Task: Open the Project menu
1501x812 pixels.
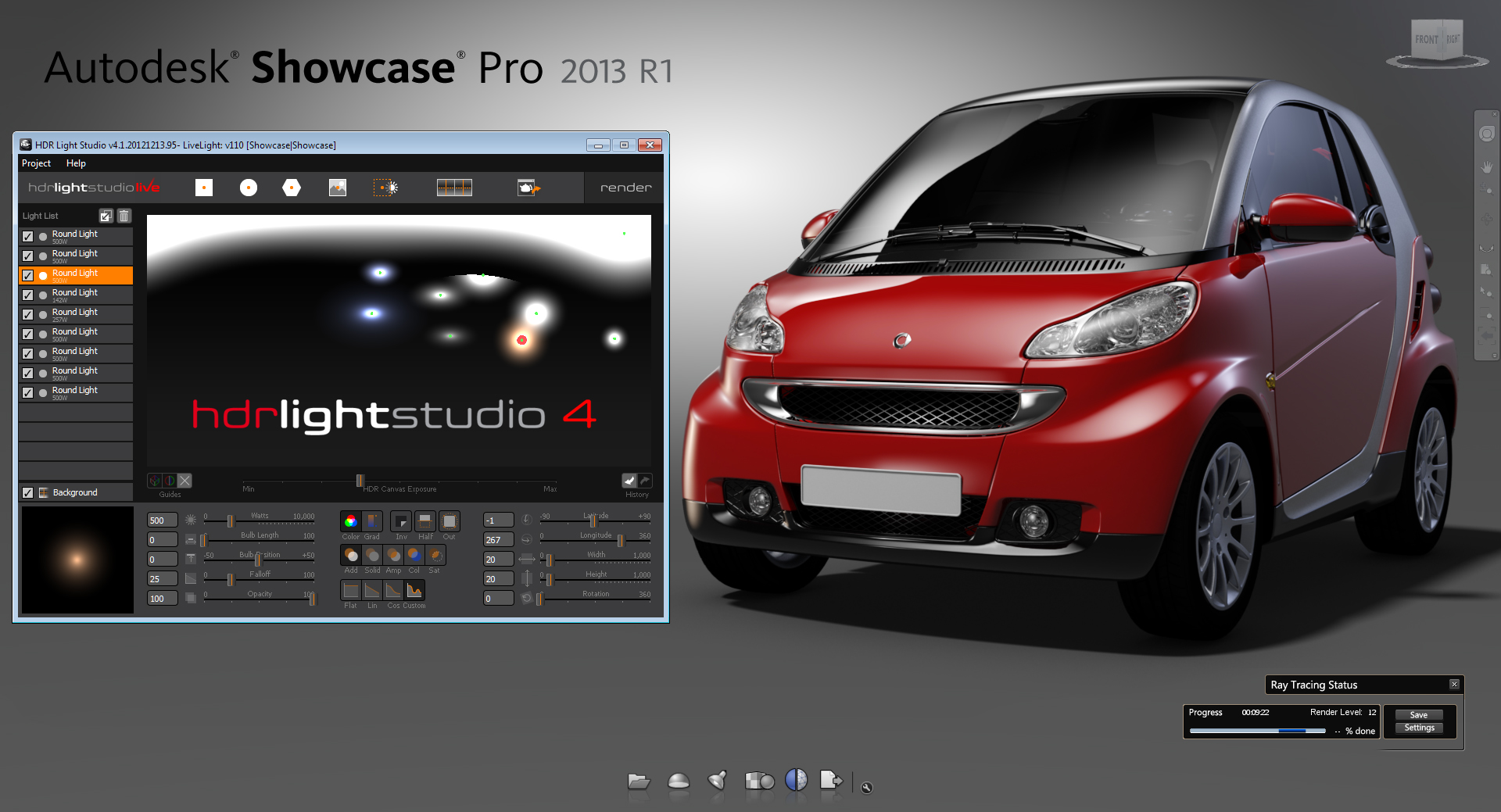Action: click(36, 163)
